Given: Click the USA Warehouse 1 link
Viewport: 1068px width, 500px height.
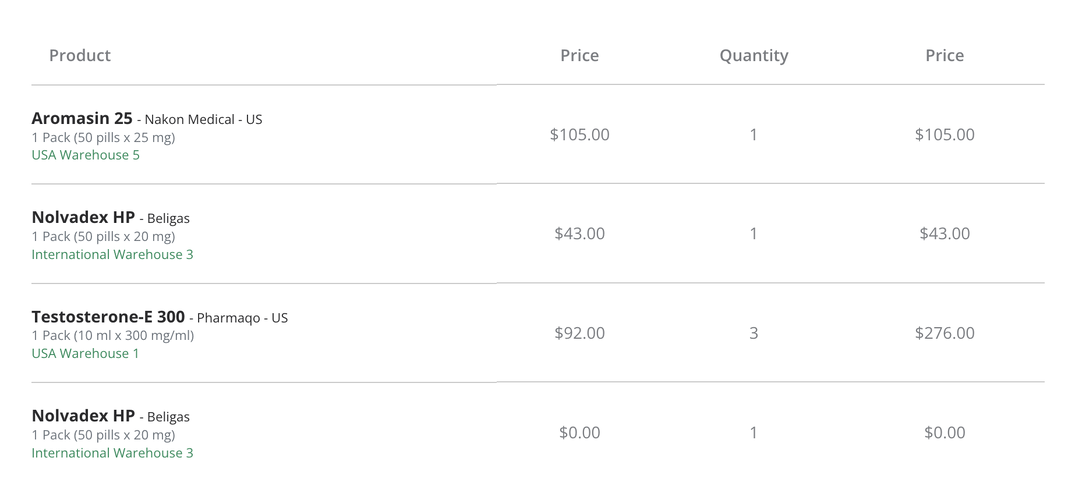Looking at the screenshot, I should coord(85,353).
